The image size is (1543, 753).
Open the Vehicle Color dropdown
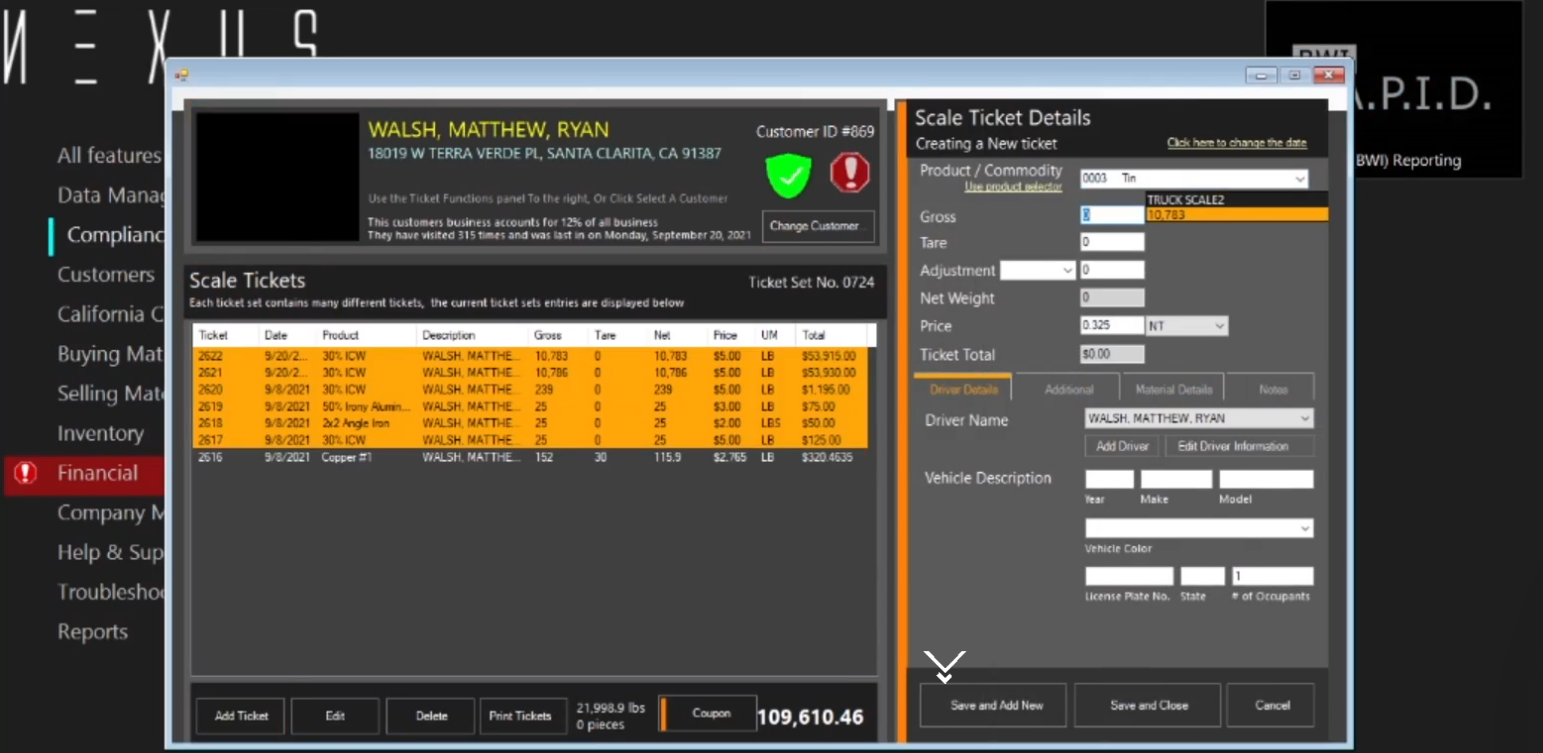click(x=1304, y=528)
